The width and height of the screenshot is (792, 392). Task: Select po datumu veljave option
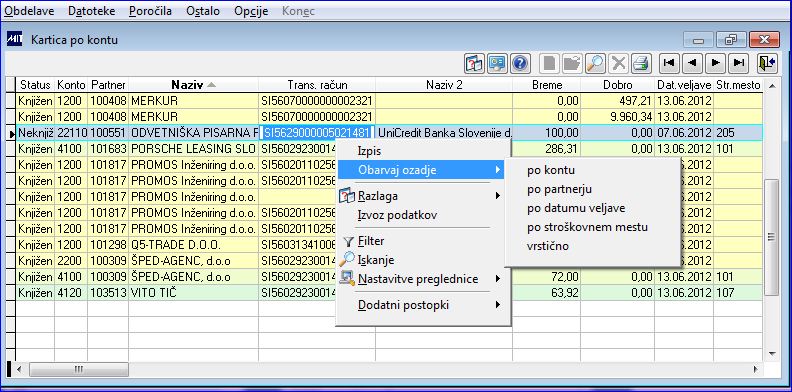click(x=576, y=208)
